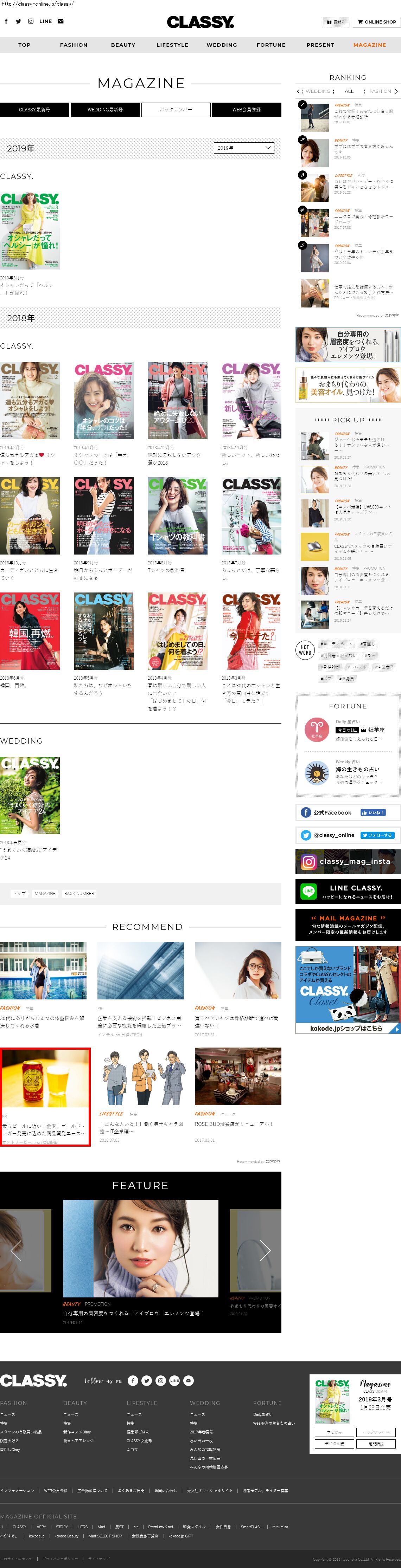Viewport: 401px width, 1568px height.
Task: Click the BACK NUMBER breadcrumb
Action: pyautogui.click(x=79, y=894)
